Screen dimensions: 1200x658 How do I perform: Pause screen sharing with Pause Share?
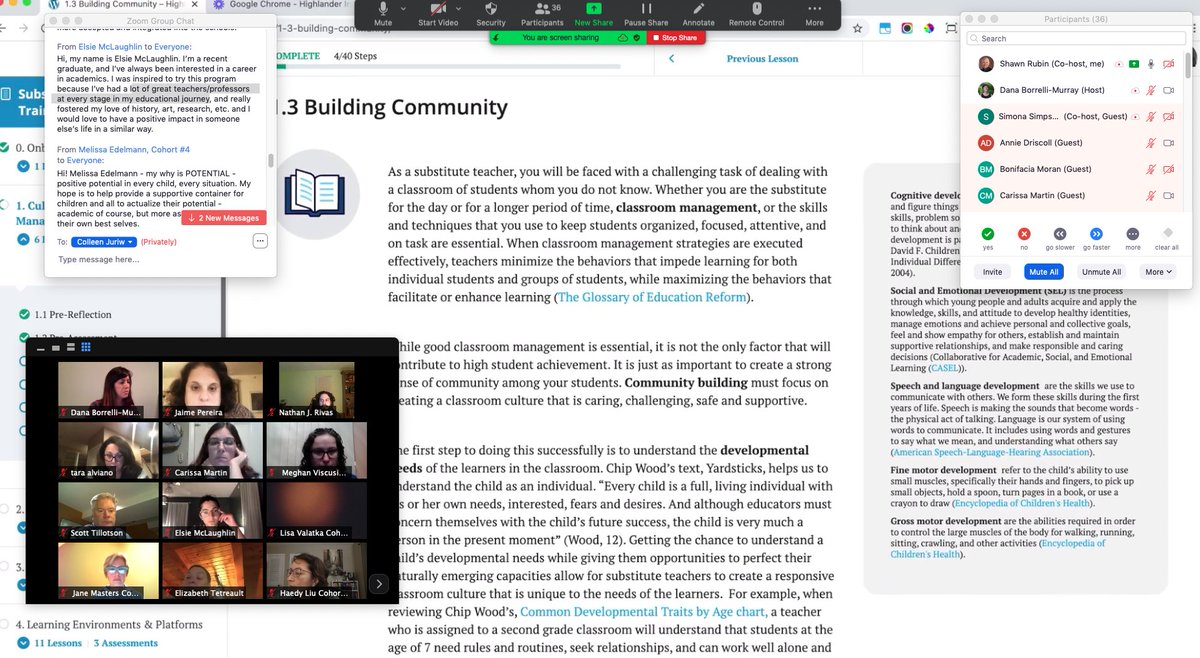click(645, 15)
